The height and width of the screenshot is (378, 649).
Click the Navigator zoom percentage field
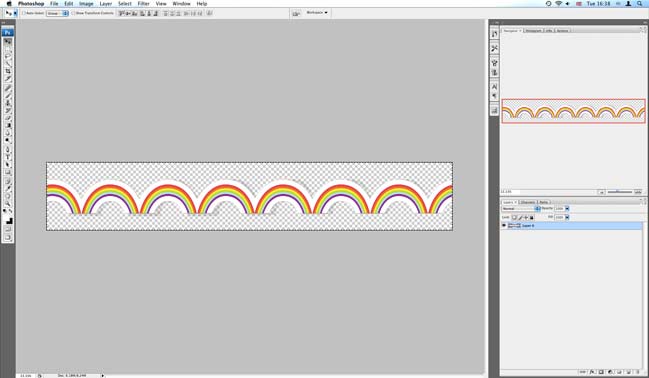[509, 192]
